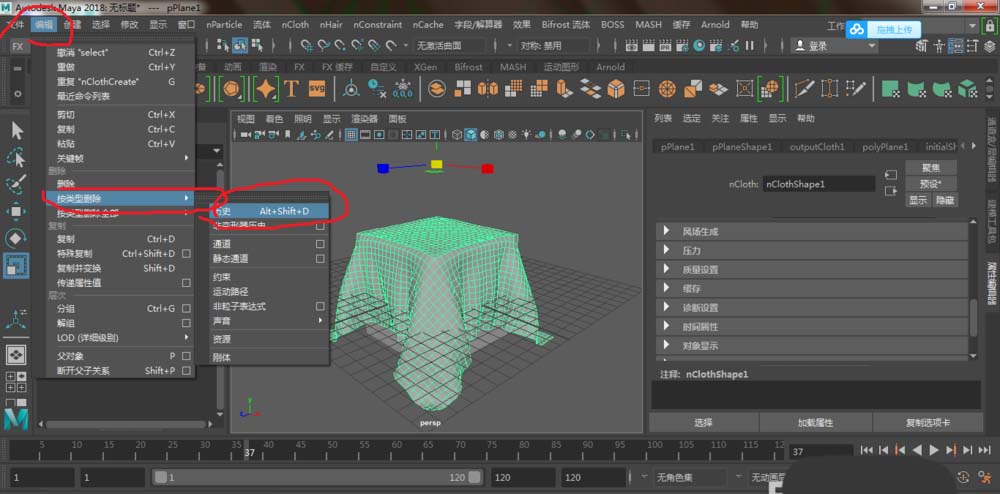Image resolution: width=1000 pixels, height=494 pixels.
Task: Click the SVG import shelf icon
Action: click(318, 89)
